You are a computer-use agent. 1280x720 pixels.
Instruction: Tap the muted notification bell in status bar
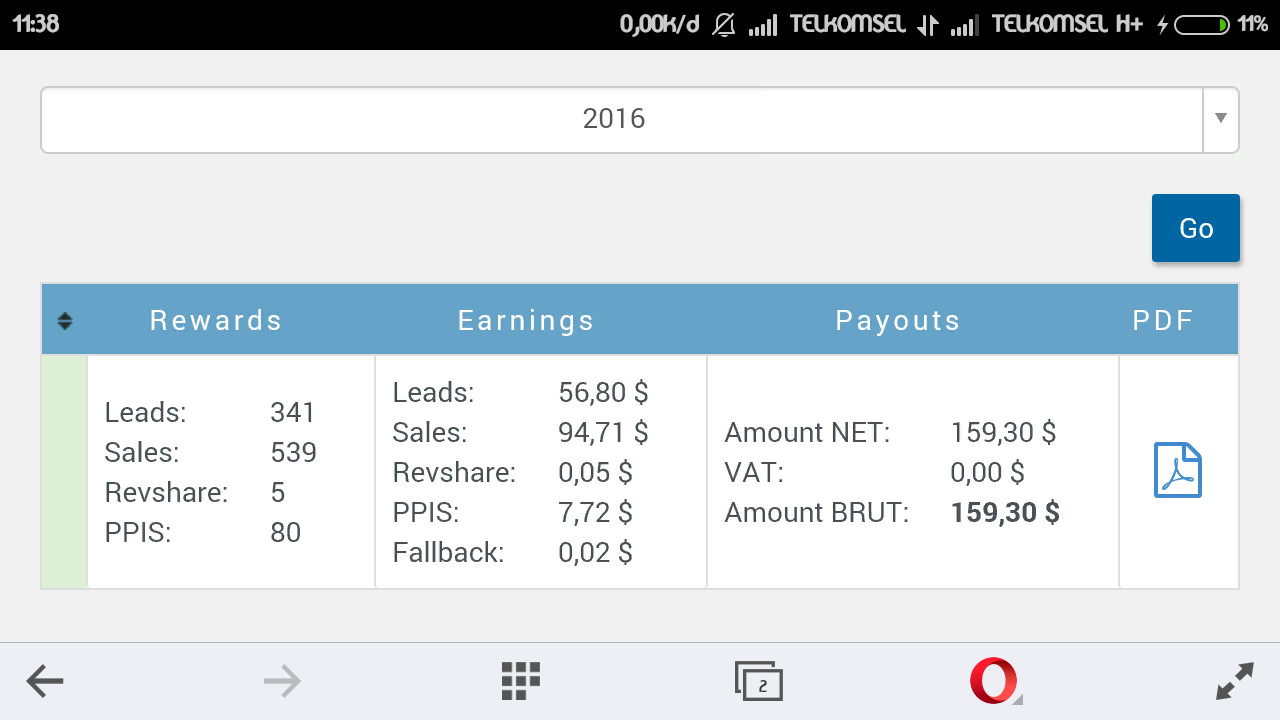click(724, 24)
